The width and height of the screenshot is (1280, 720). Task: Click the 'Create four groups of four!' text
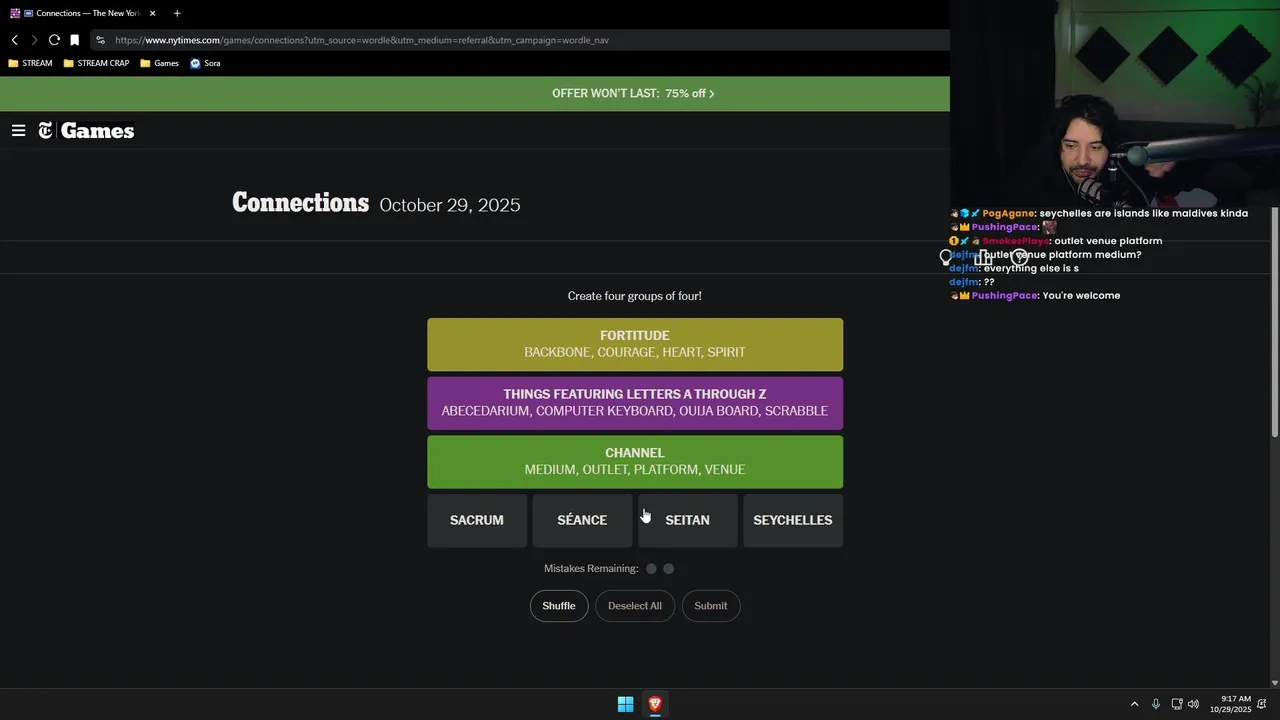[x=635, y=296]
